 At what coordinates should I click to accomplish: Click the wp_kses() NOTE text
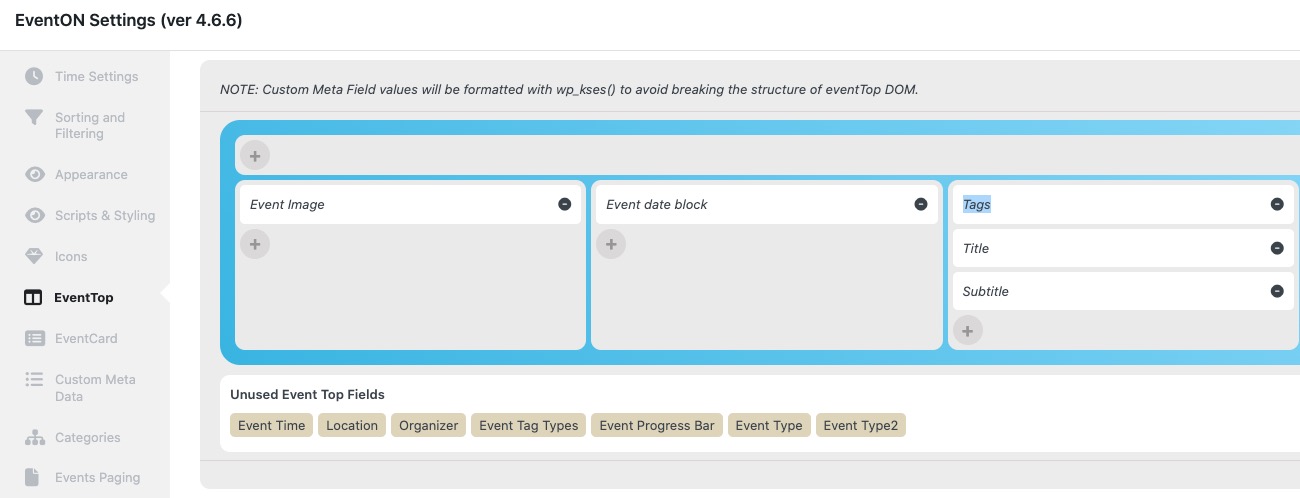[x=569, y=89]
